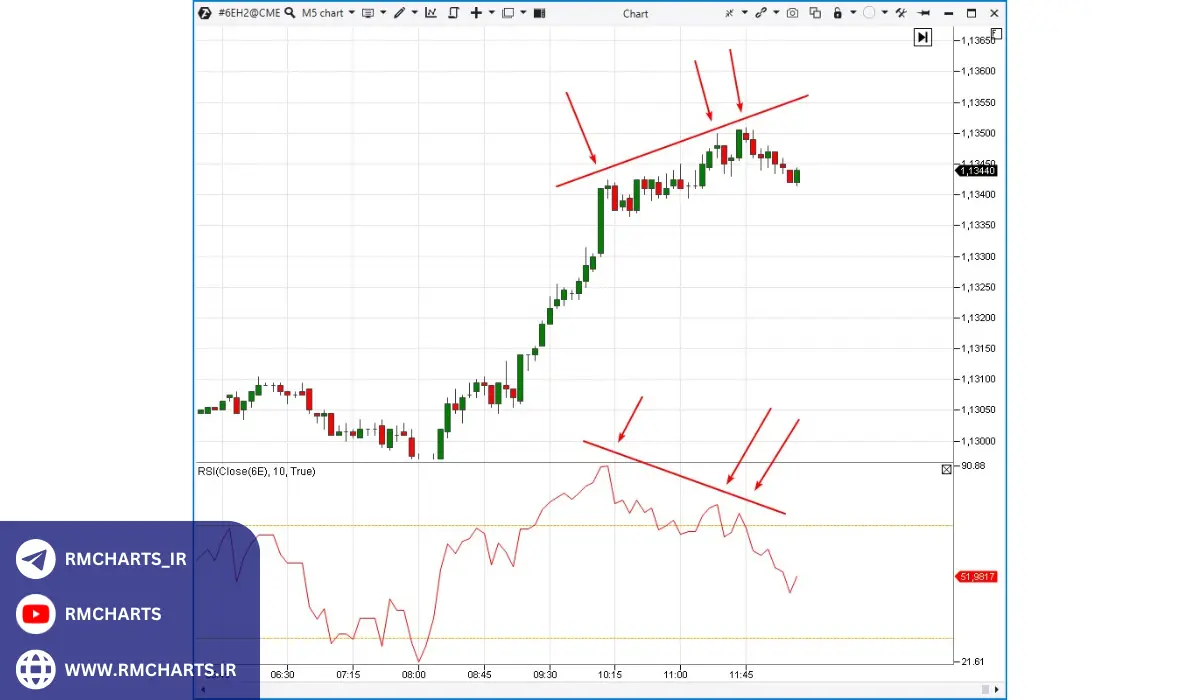The image size is (1200, 700).
Task: Click the indicators chart icon
Action: 431,13
